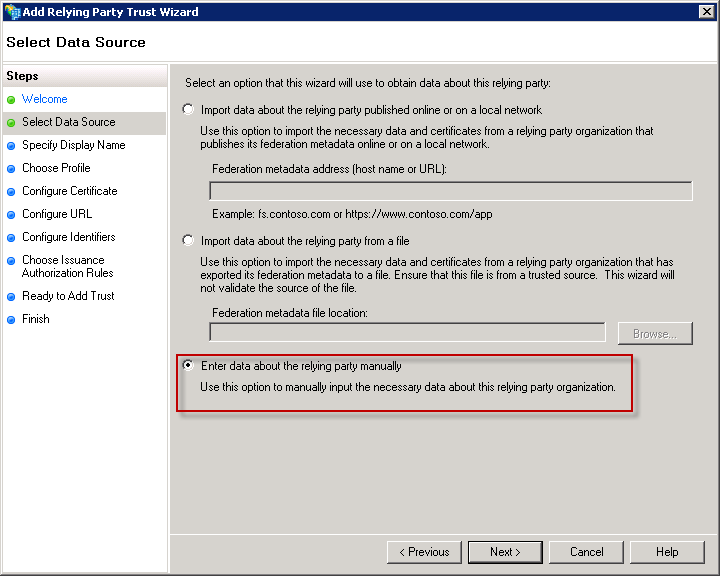Select the 'Choose Profile' step
Viewport: 720px width, 576px height.
pyautogui.click(x=56, y=168)
